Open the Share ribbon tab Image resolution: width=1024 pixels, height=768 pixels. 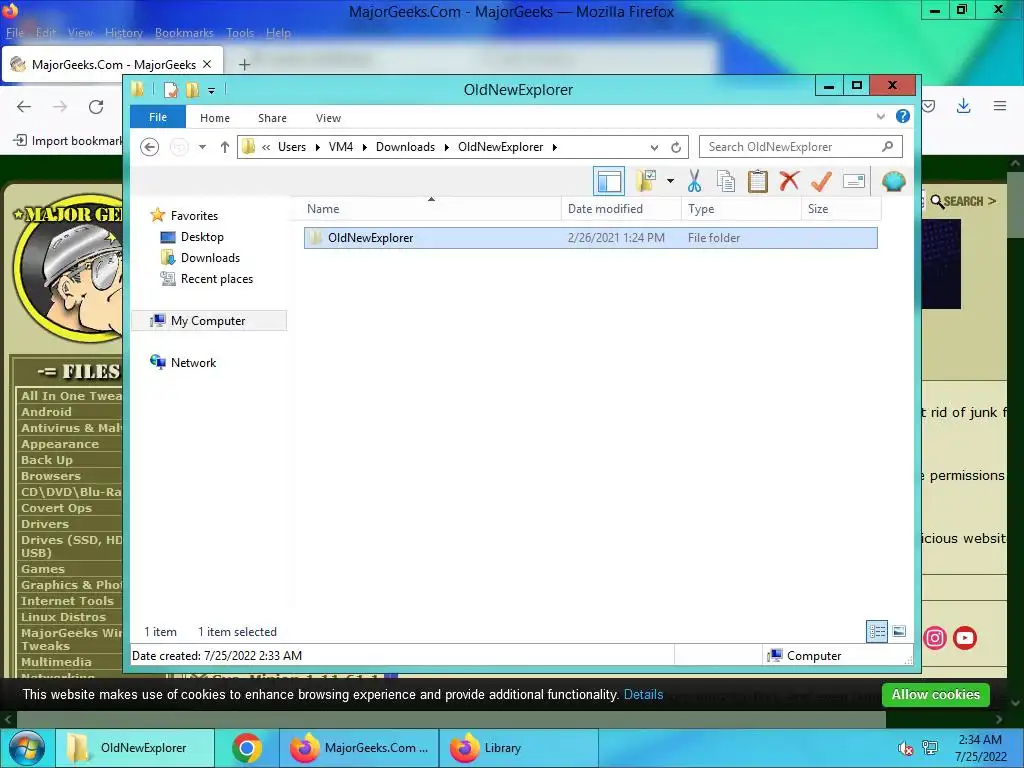click(272, 118)
